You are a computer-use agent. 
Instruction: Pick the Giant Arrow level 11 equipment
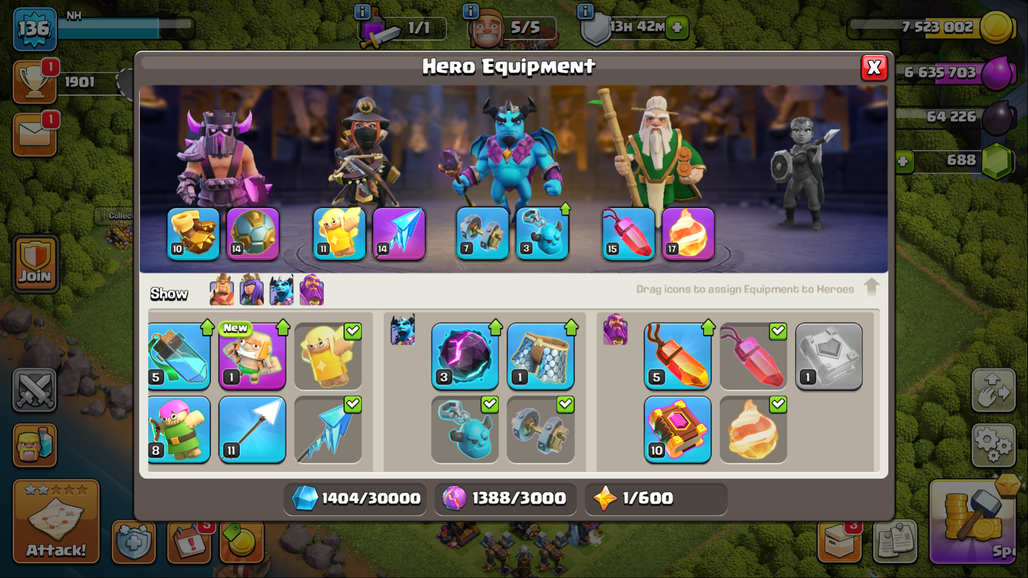(252, 430)
